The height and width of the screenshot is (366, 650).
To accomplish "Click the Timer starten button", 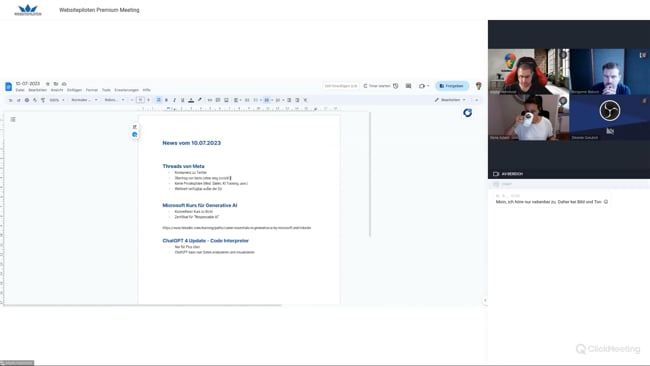I will (377, 86).
